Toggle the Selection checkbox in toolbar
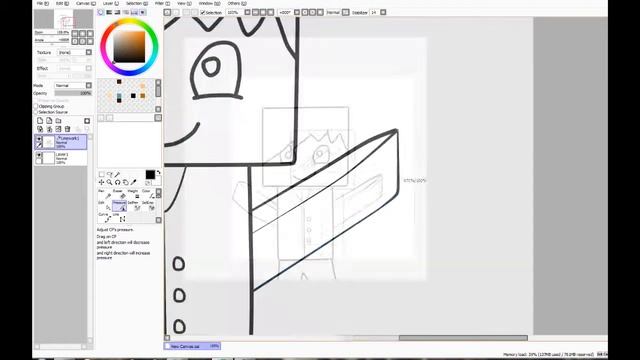This screenshot has height=360, width=640. (x=203, y=13)
